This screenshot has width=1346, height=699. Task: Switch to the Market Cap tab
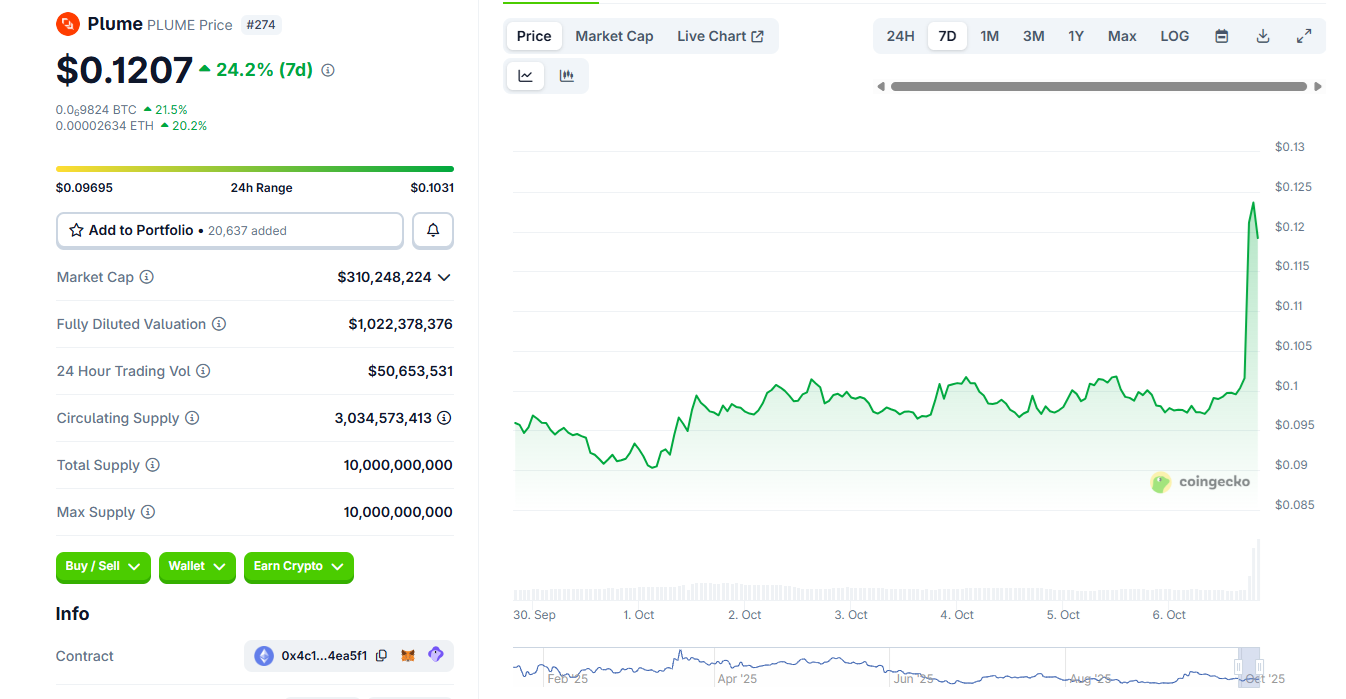[x=614, y=36]
